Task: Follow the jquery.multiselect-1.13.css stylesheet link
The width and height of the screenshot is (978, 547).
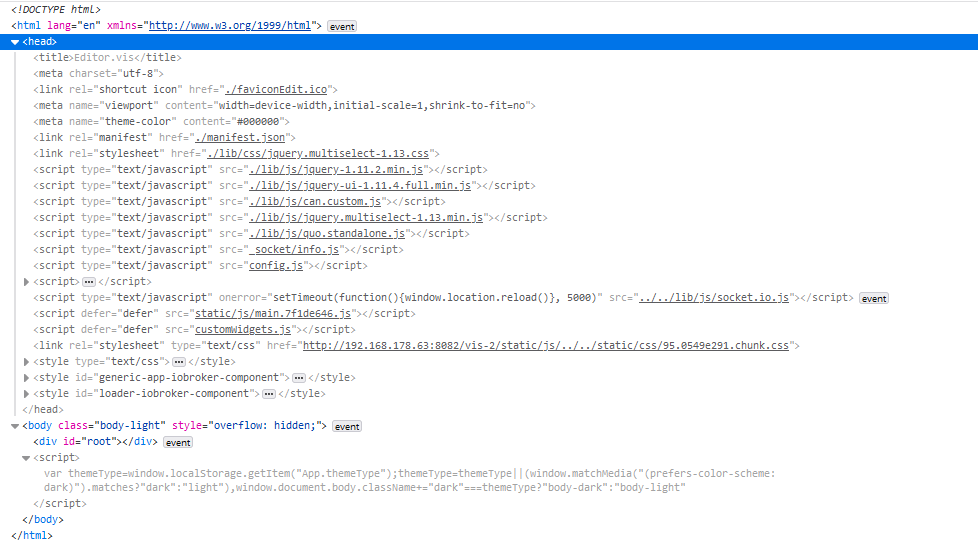Action: tap(319, 153)
